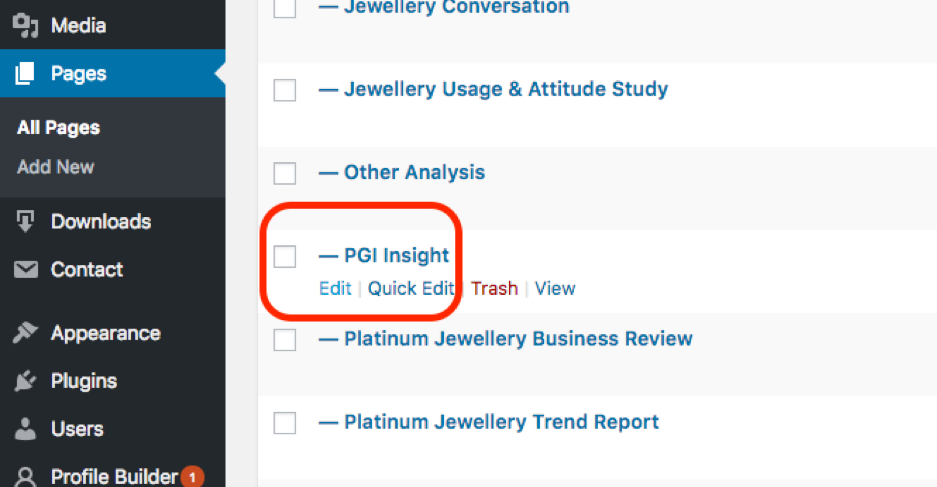Click the Media library icon in sidebar
The width and height of the screenshot is (937, 487).
(x=25, y=25)
